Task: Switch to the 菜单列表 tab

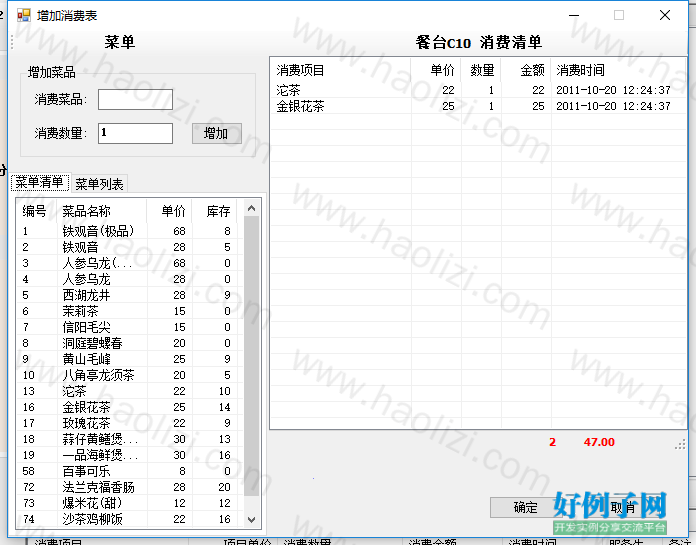Action: click(99, 183)
